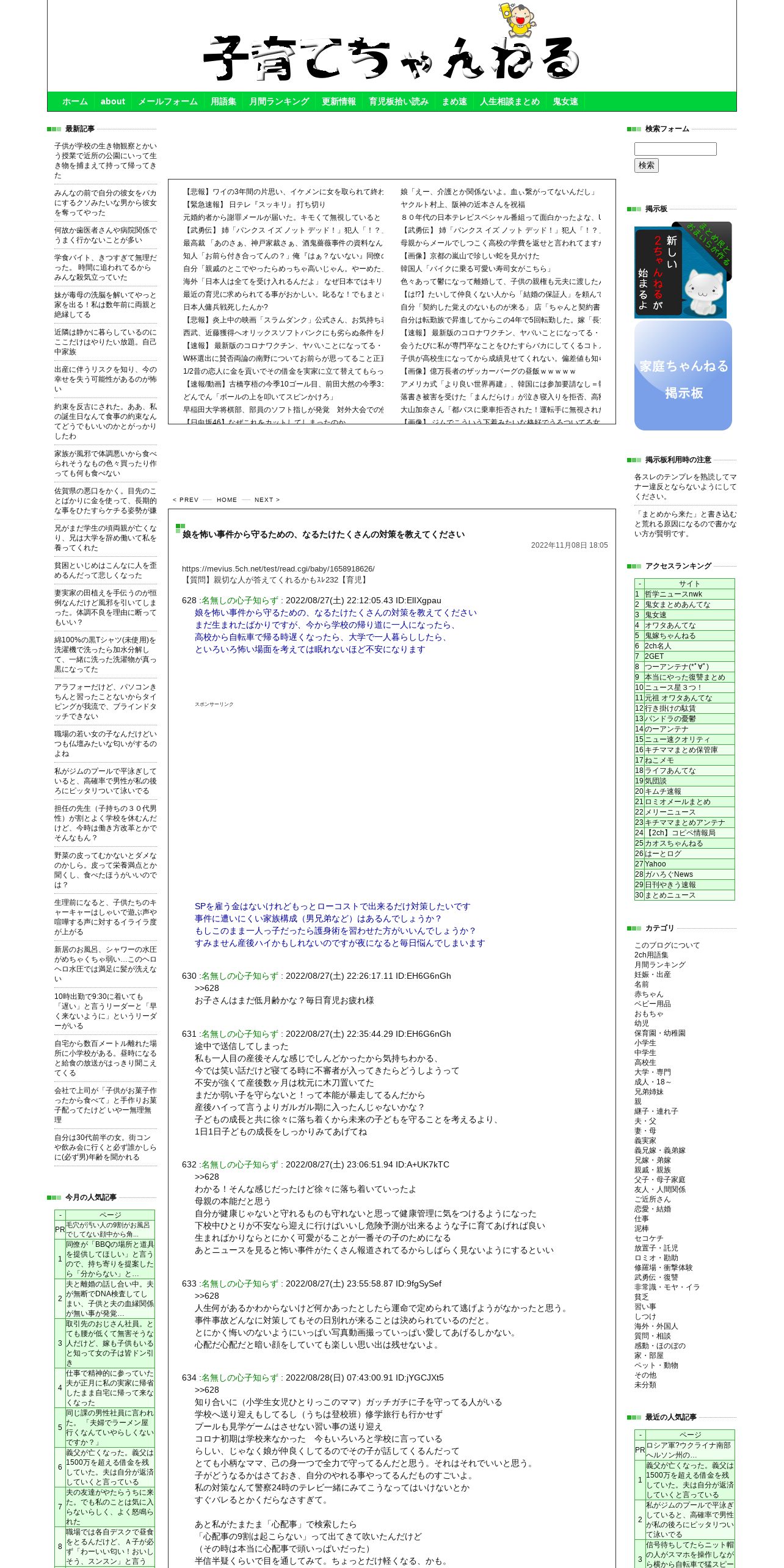Click the 検索 button
Image resolution: width=784 pixels, height=1568 pixels.
647,165
